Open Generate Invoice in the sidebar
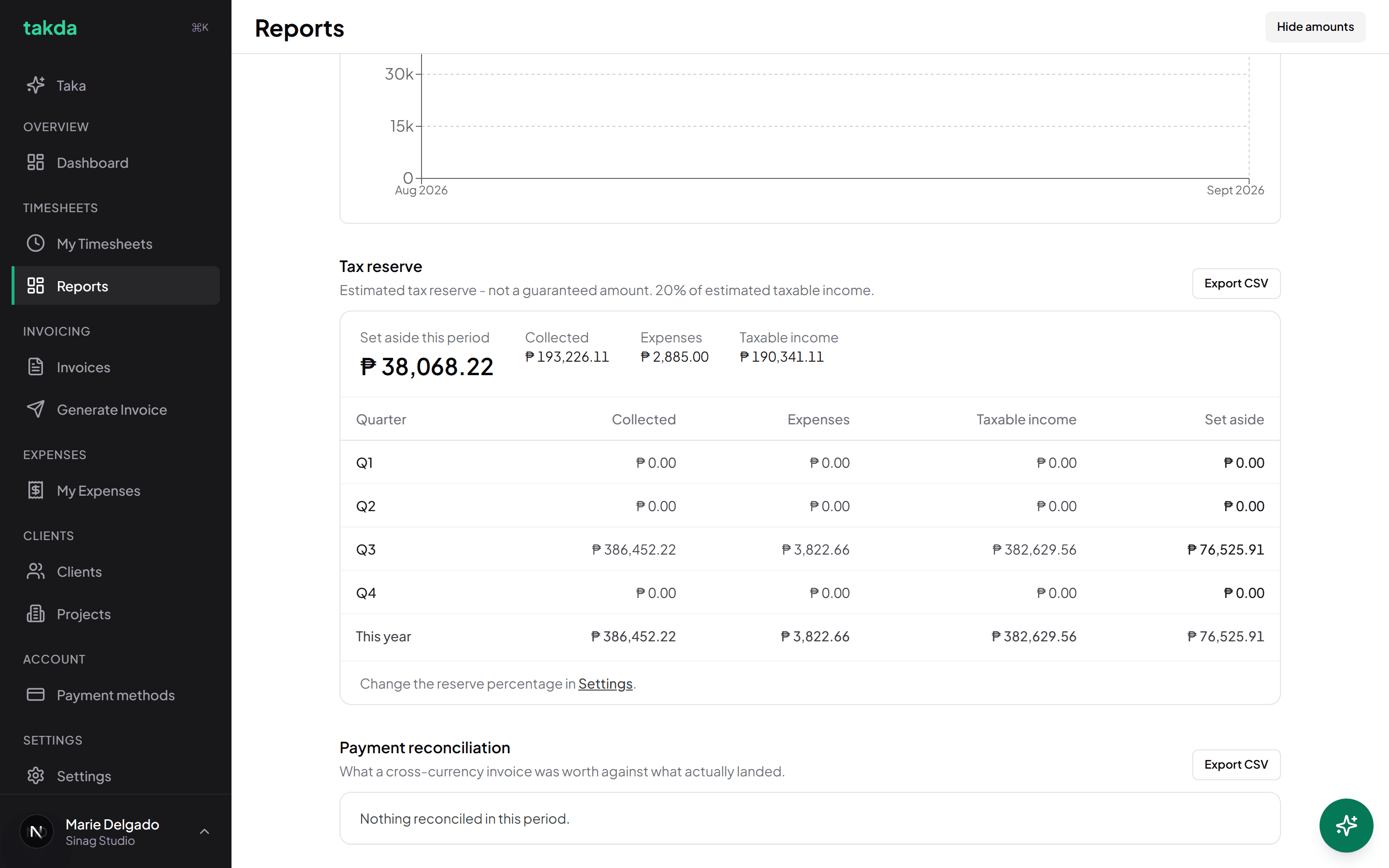 [x=115, y=409]
